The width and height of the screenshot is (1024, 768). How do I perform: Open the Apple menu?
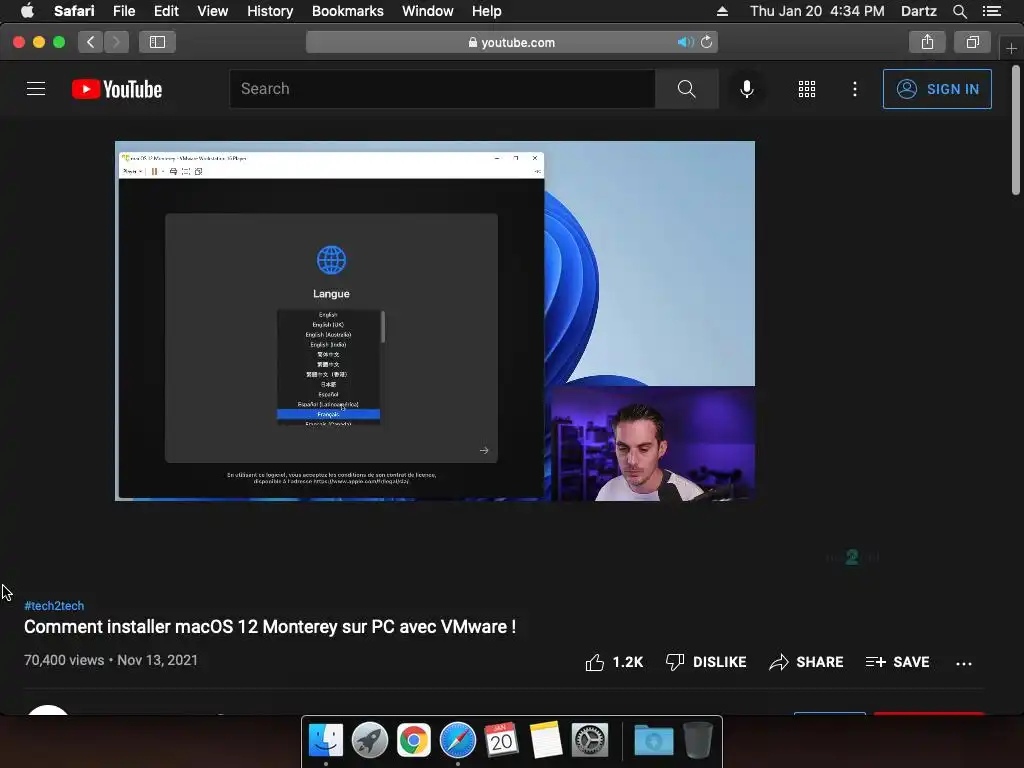tap(27, 11)
